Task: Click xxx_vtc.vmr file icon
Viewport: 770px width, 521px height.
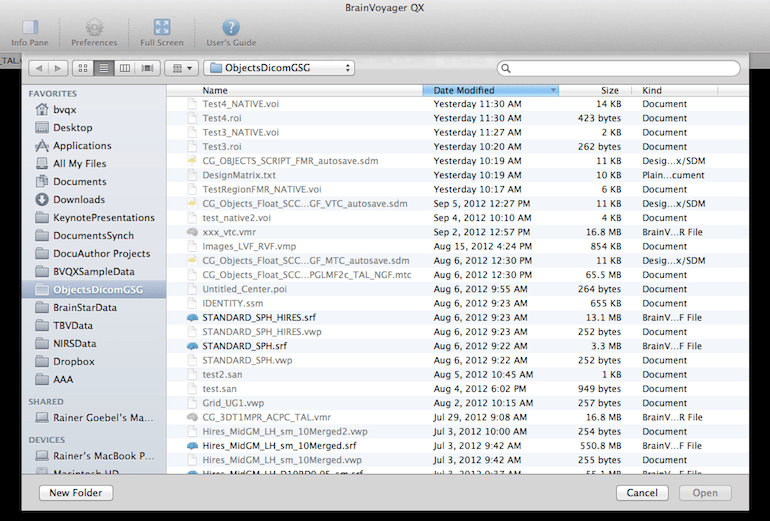Action: (x=192, y=232)
